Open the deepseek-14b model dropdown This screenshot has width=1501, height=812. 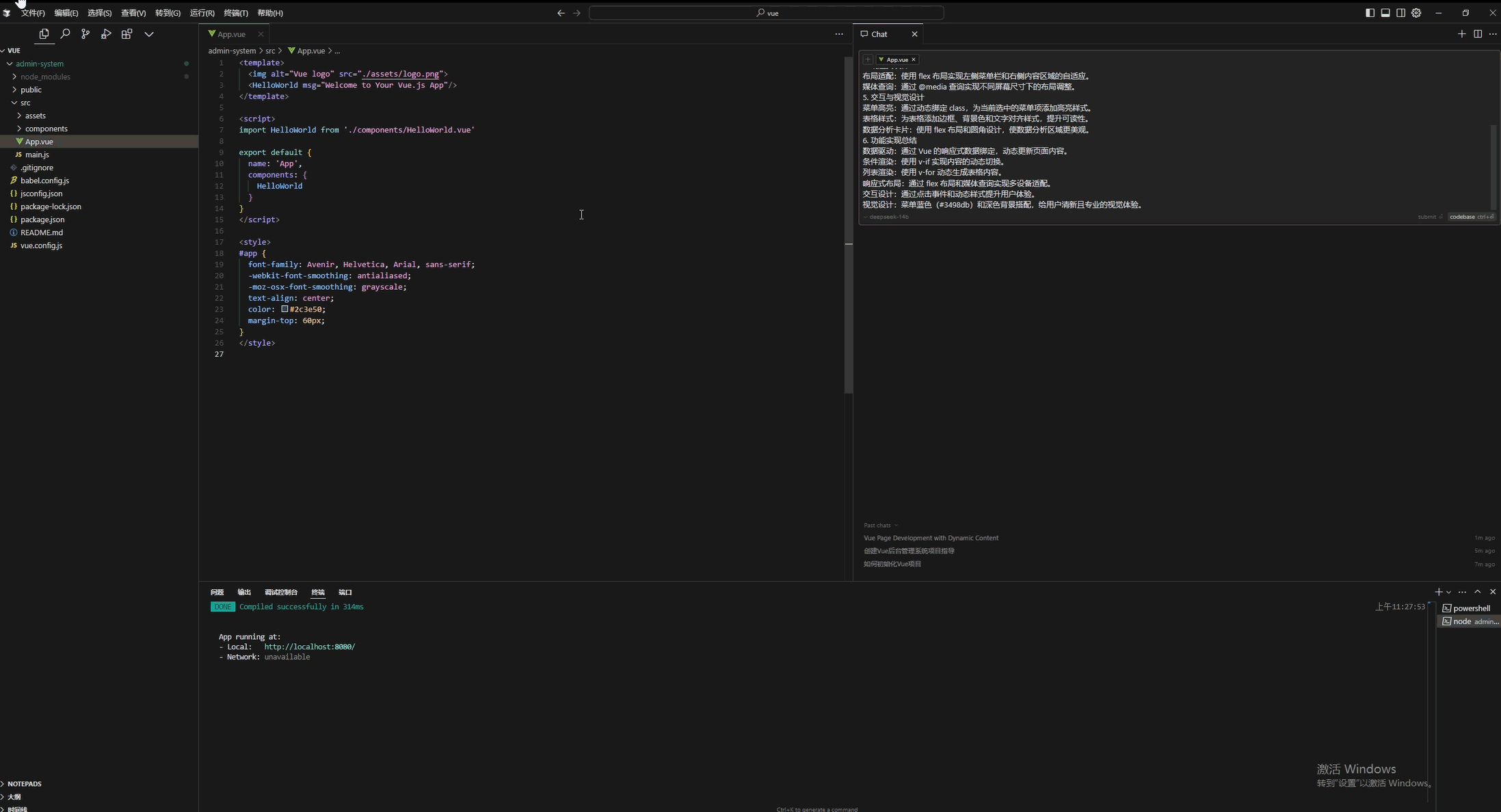pyautogui.click(x=888, y=217)
